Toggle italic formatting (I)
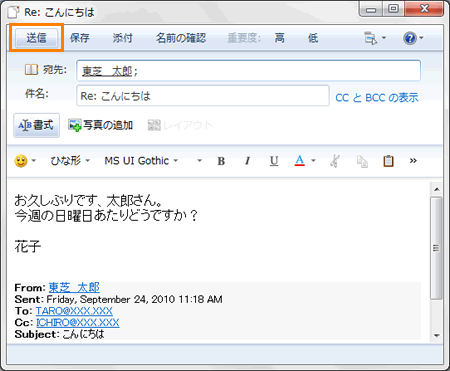Image resolution: width=450 pixels, height=371 pixels. tap(247, 161)
